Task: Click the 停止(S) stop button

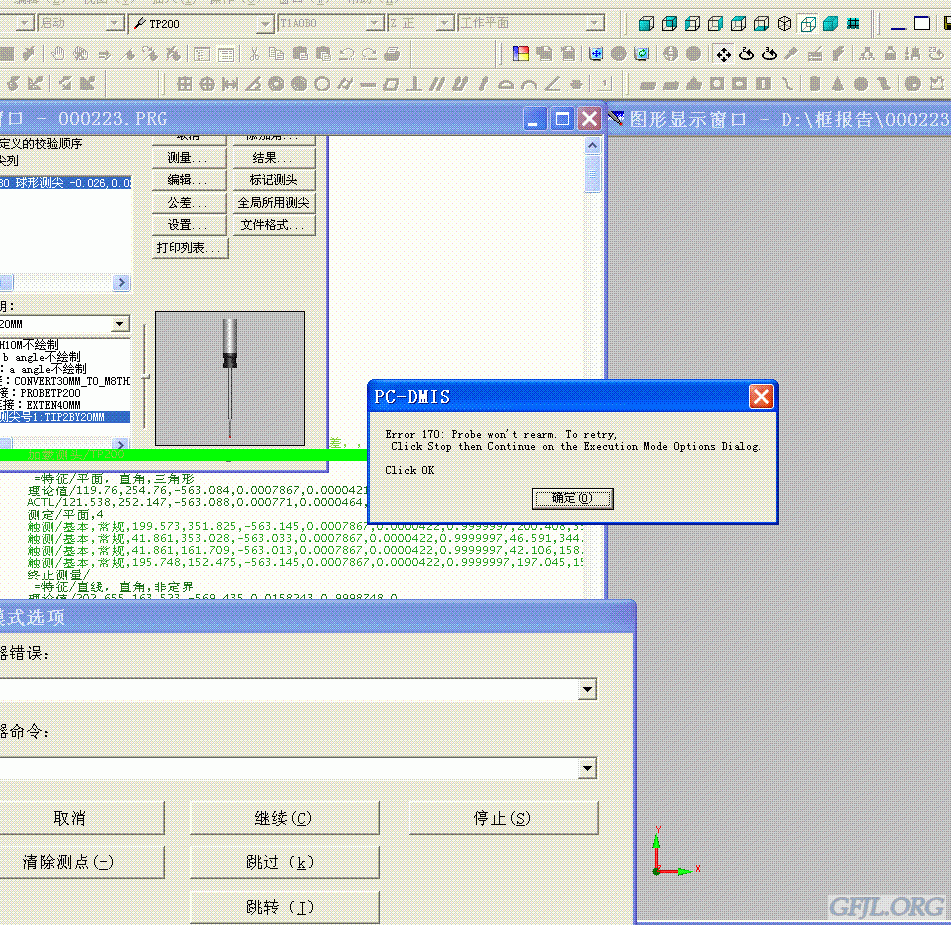Action: (x=503, y=818)
